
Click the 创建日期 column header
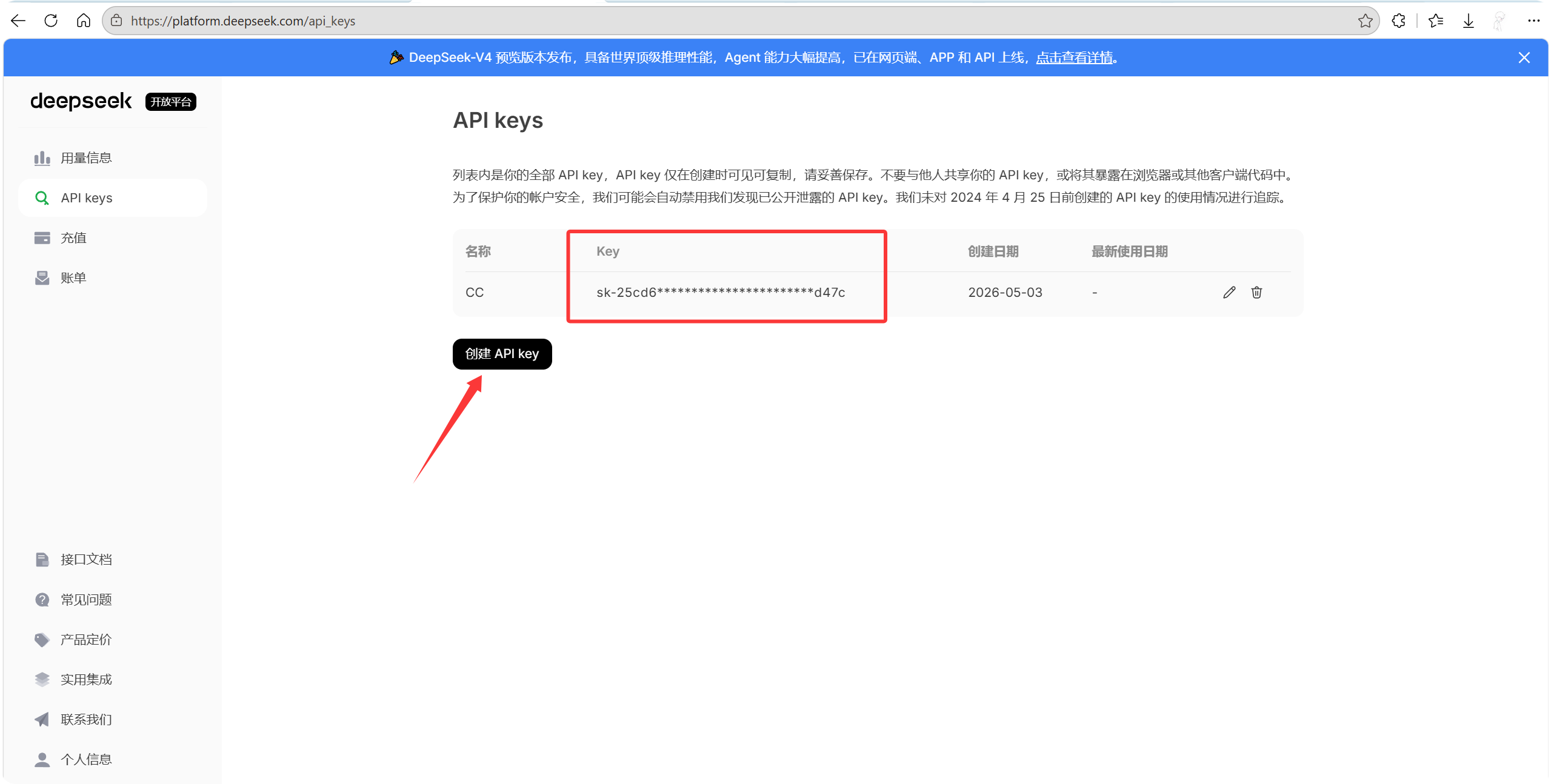(x=993, y=251)
